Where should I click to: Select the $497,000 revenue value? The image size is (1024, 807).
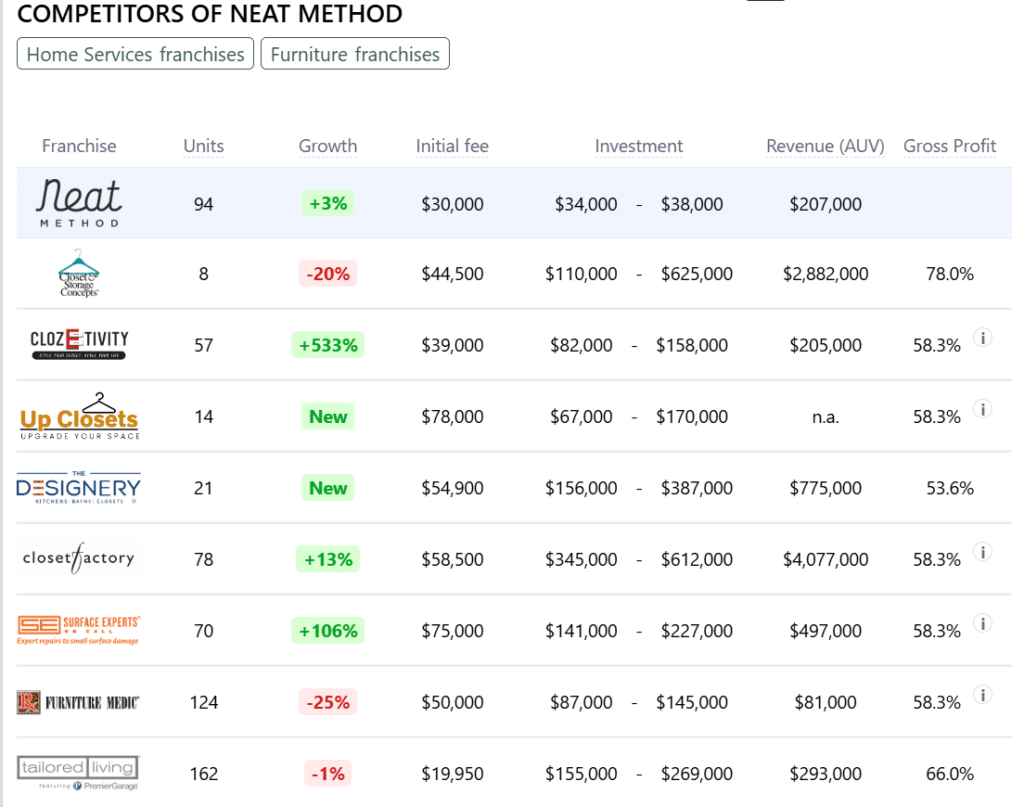click(825, 631)
